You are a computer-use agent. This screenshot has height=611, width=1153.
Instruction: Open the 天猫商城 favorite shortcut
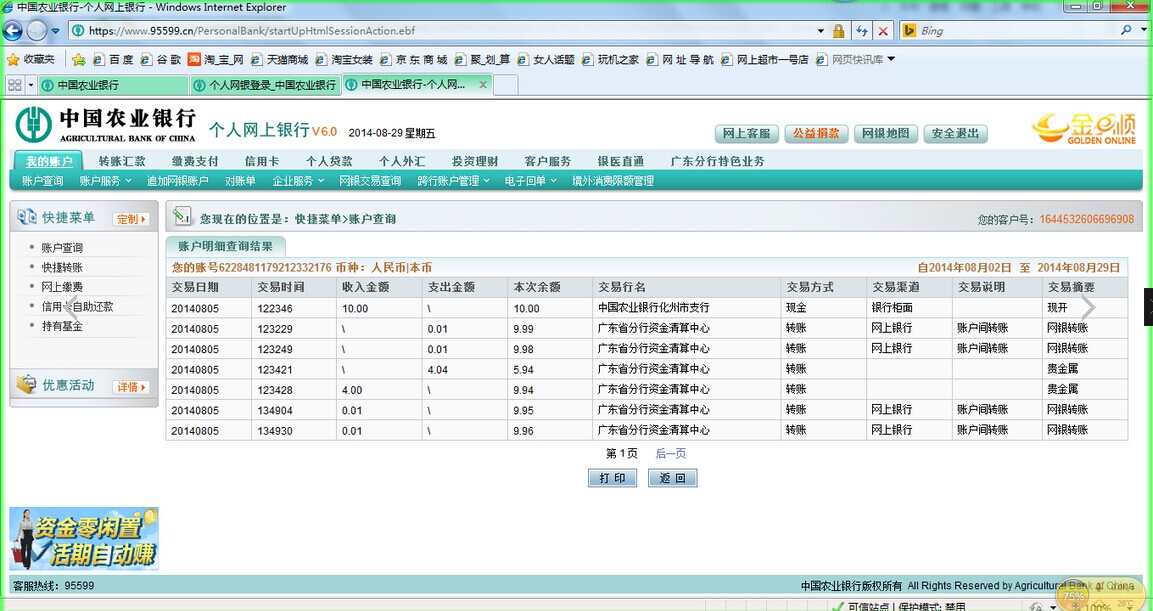pos(279,60)
